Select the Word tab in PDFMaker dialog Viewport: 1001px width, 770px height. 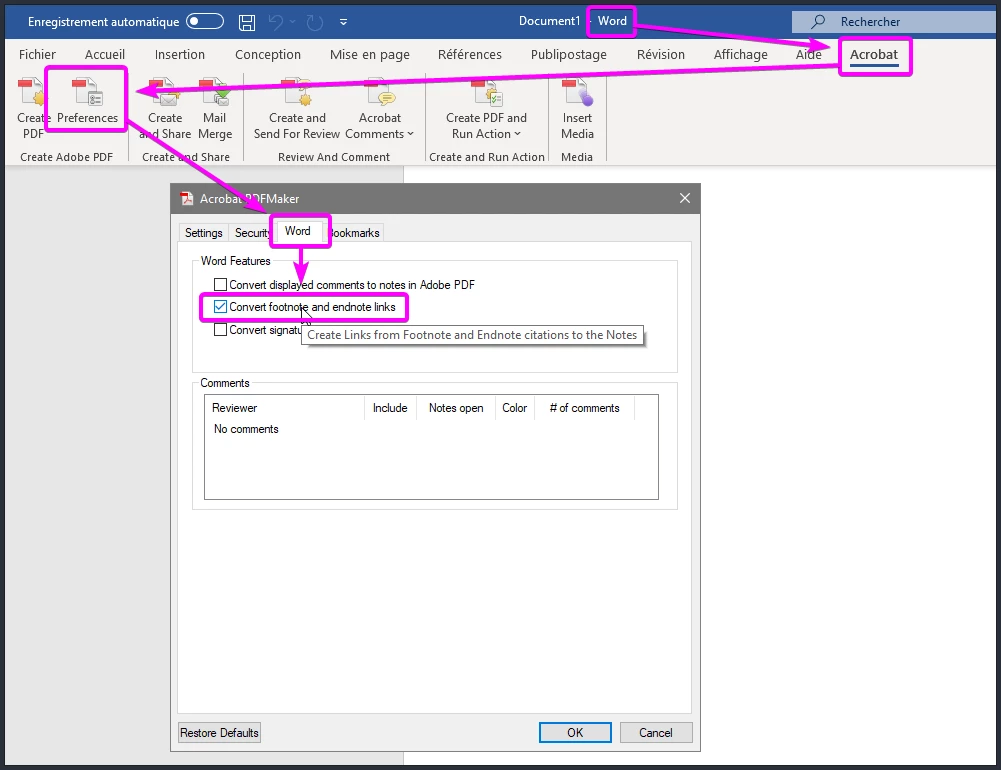[x=297, y=231]
